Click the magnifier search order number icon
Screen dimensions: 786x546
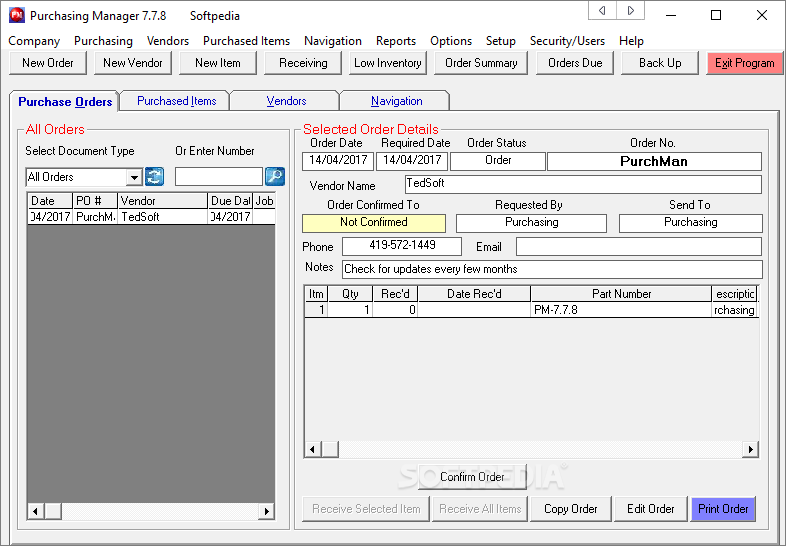275,176
